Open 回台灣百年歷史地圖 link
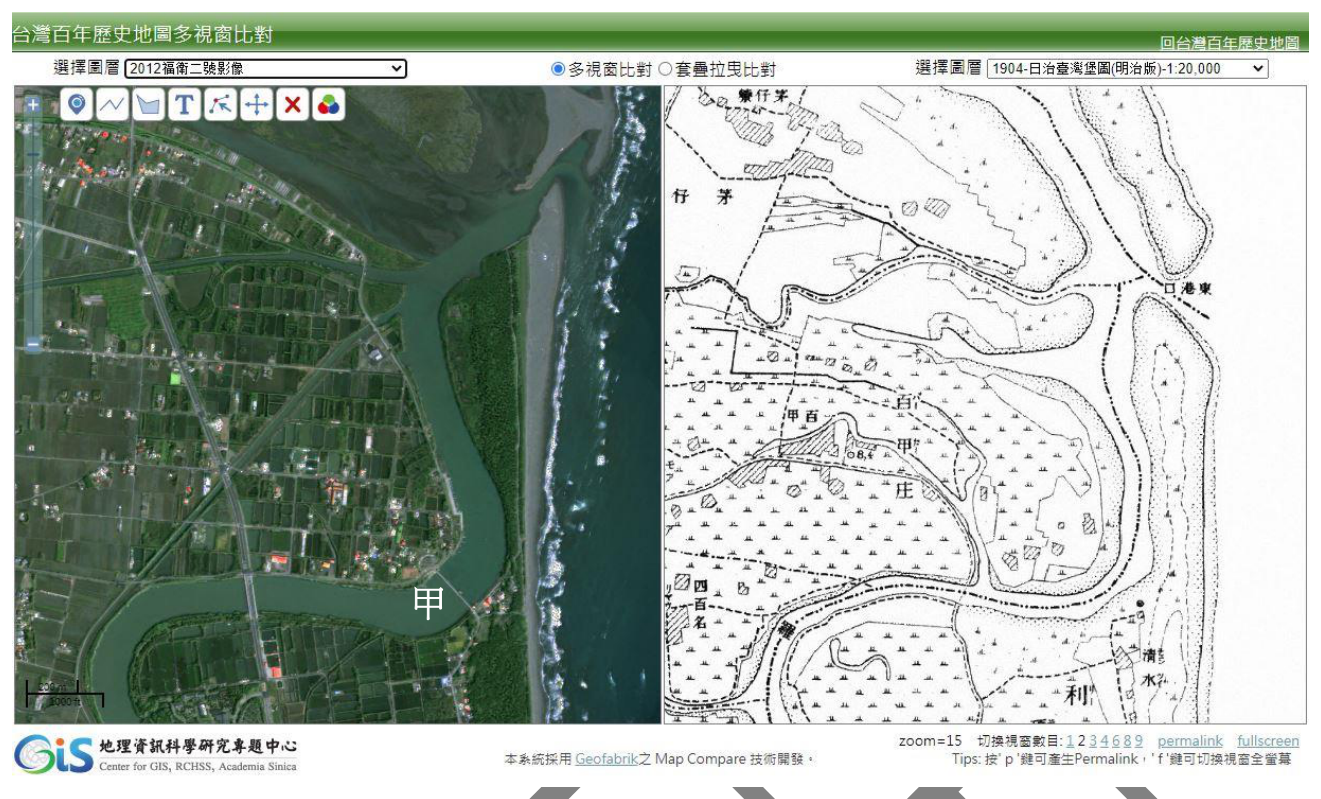The height and width of the screenshot is (799, 1321). pos(1229,43)
